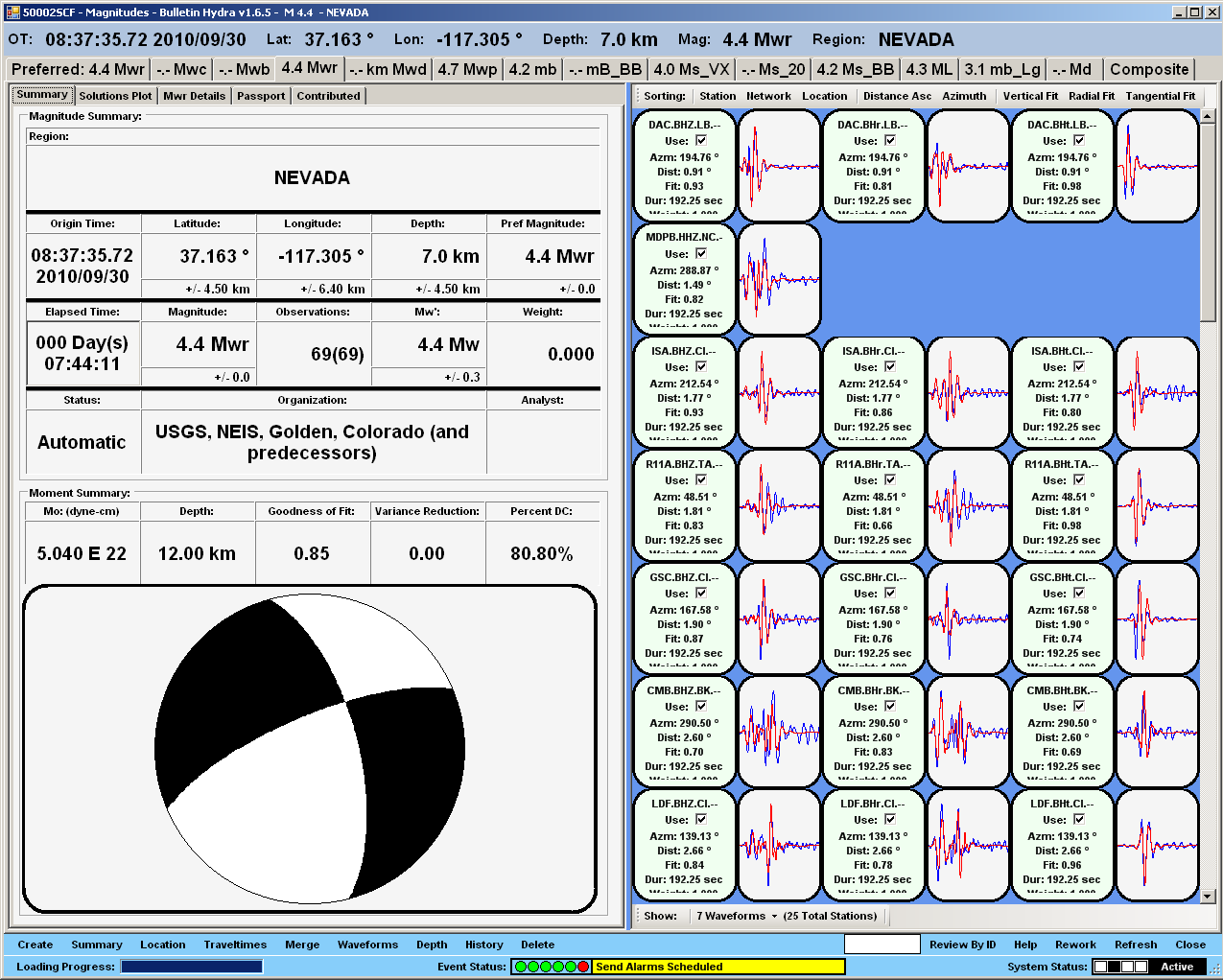1223x980 pixels.
Task: Toggle Use checkbox for R11A.BHr.TA
Action: (890, 480)
